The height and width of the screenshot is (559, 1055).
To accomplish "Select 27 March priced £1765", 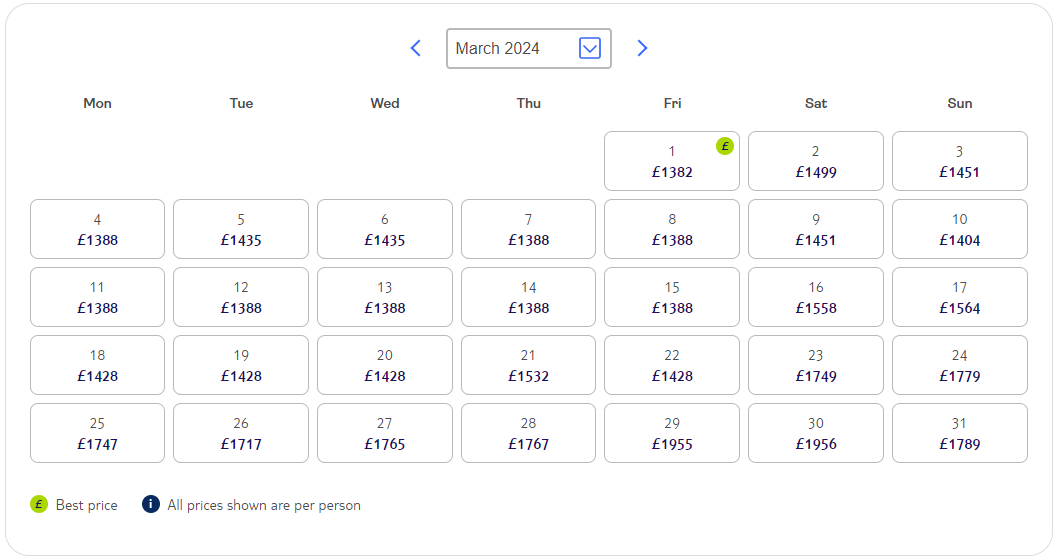I will point(385,433).
